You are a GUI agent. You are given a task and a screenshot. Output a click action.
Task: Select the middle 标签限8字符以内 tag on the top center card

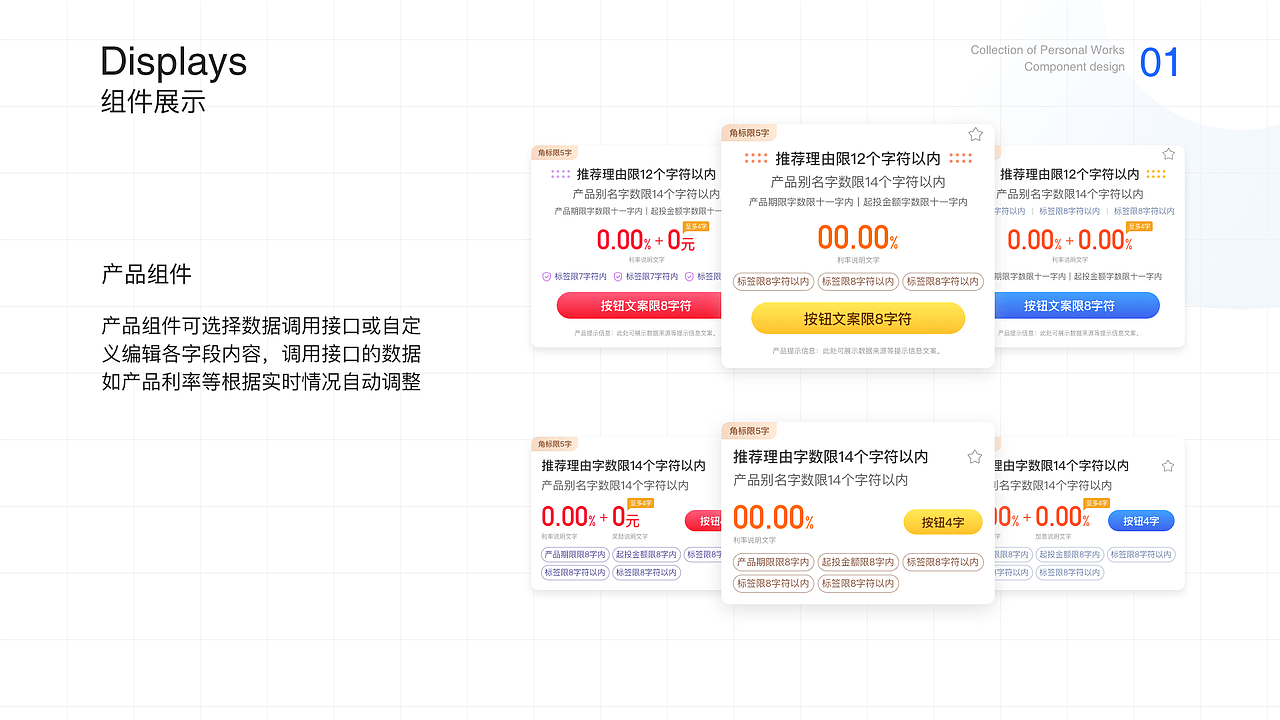858,282
